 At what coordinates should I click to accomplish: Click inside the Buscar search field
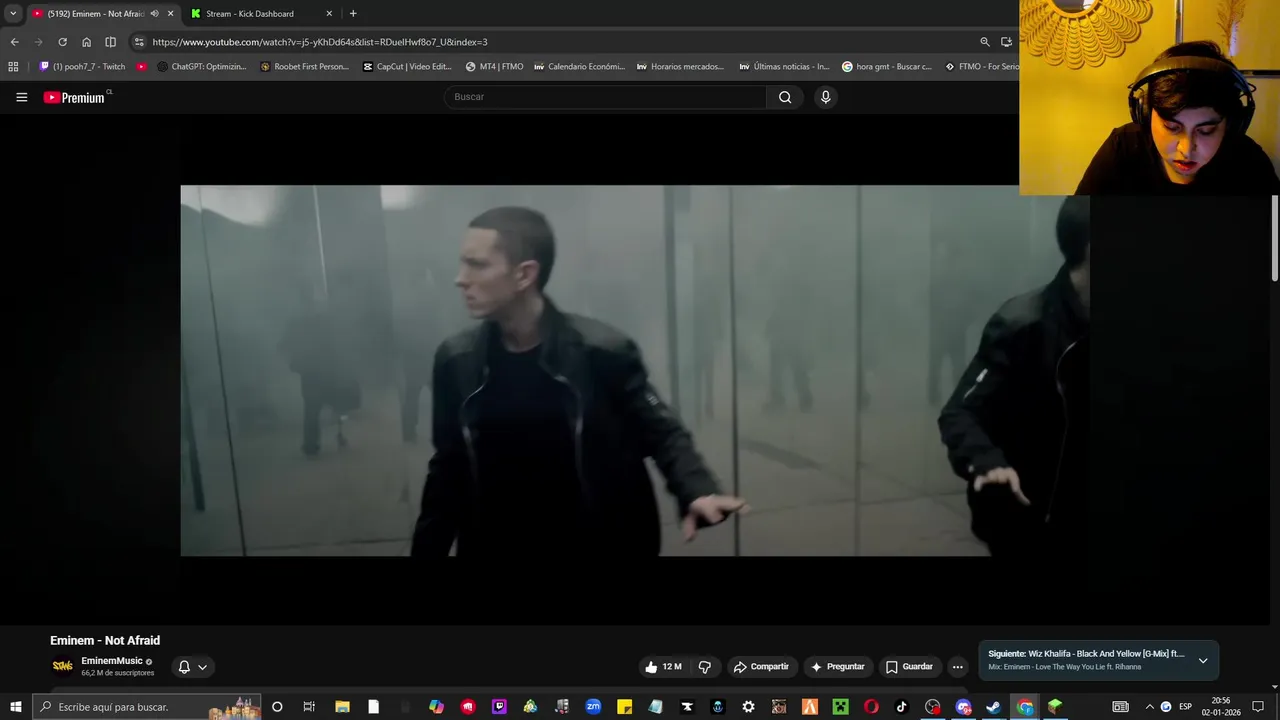(x=605, y=97)
